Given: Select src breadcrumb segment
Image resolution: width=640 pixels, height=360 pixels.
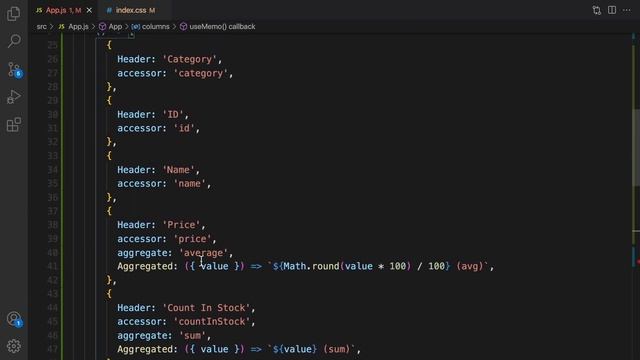Looking at the screenshot, I should 42,27.
